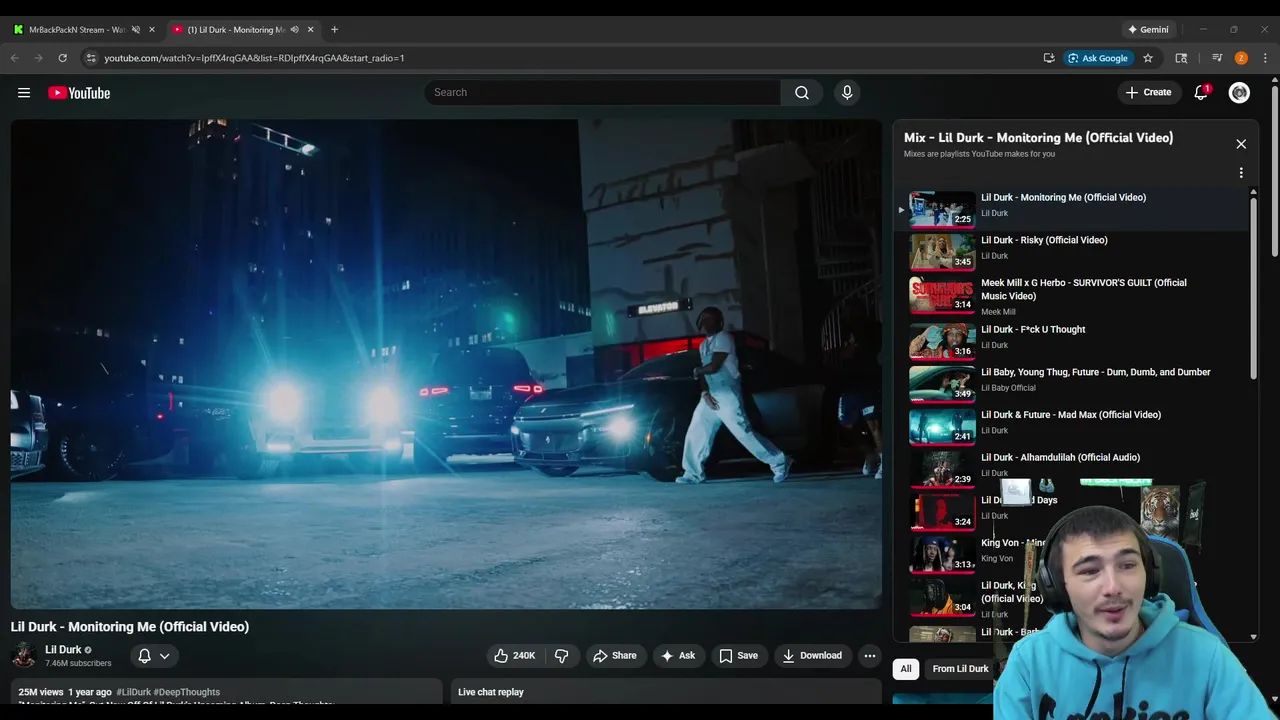Reload the page in browser
1280x720 pixels.
coord(62,58)
